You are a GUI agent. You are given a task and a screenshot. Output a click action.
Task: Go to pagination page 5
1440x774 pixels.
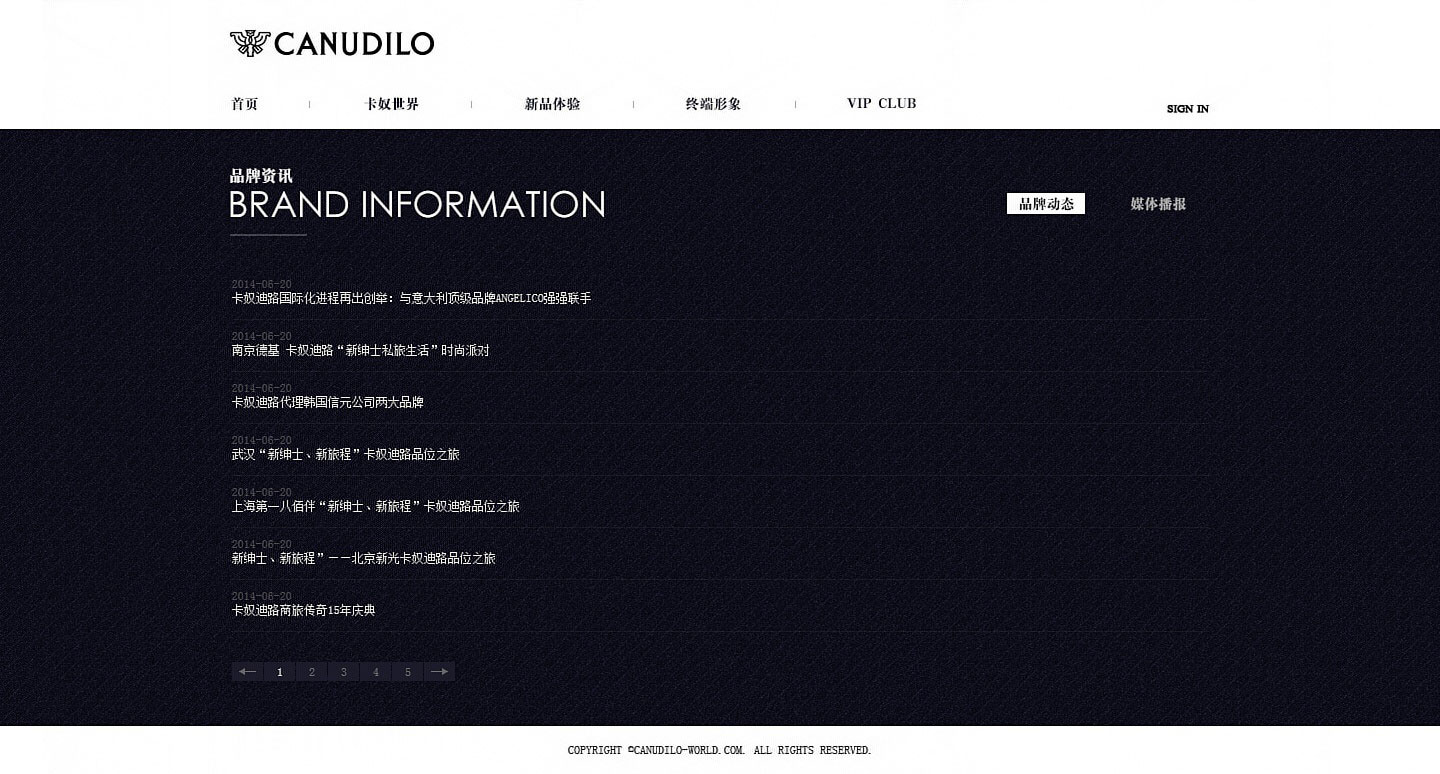(x=408, y=672)
